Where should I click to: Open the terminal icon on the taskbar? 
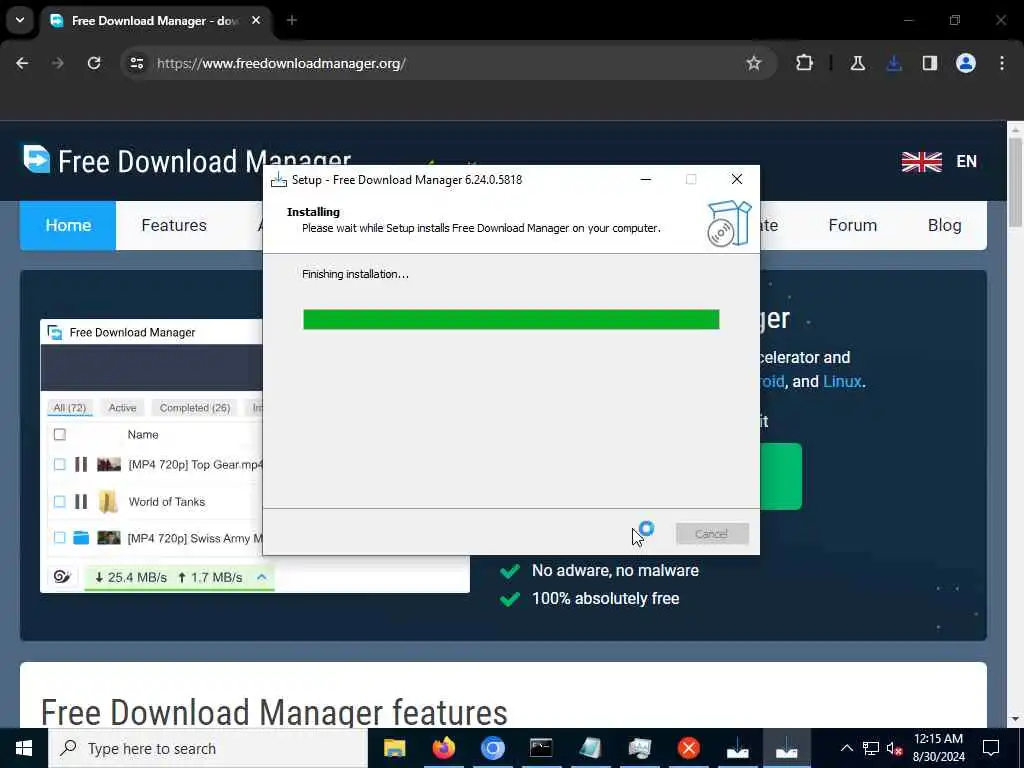click(x=541, y=748)
